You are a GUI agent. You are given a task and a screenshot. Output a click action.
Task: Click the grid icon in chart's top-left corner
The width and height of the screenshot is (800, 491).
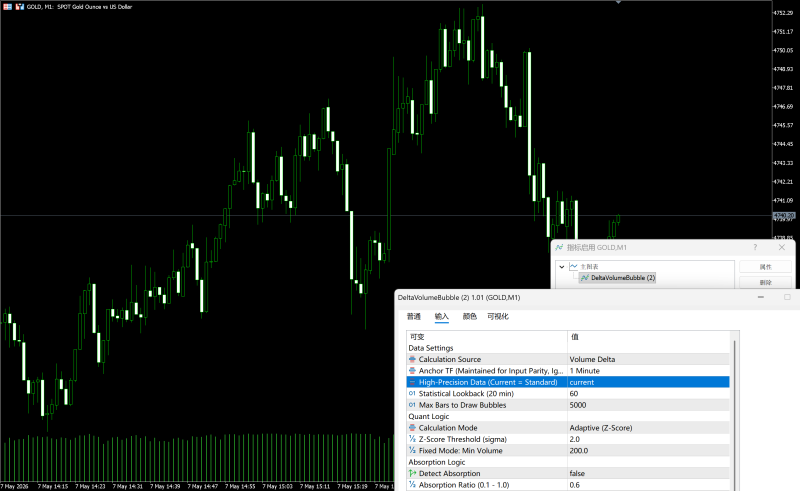pos(7,7)
